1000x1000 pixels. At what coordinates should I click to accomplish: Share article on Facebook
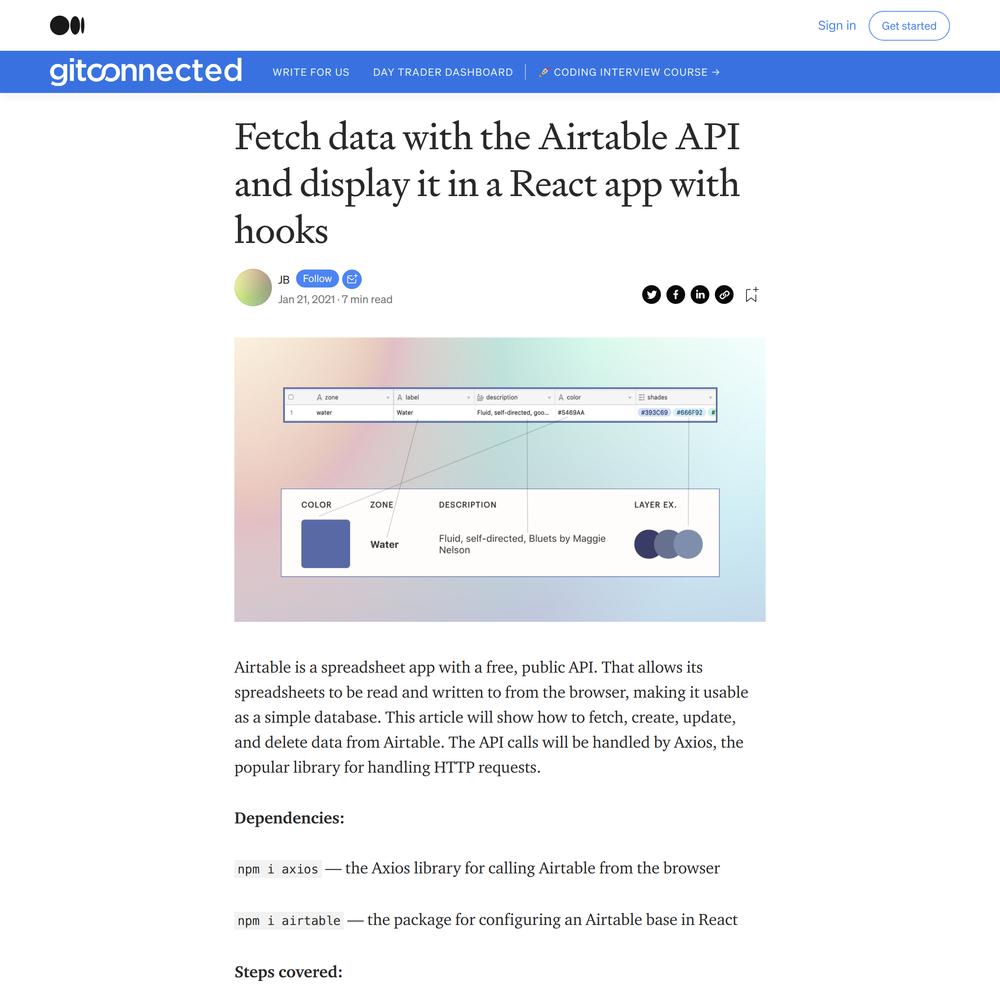[x=675, y=295]
